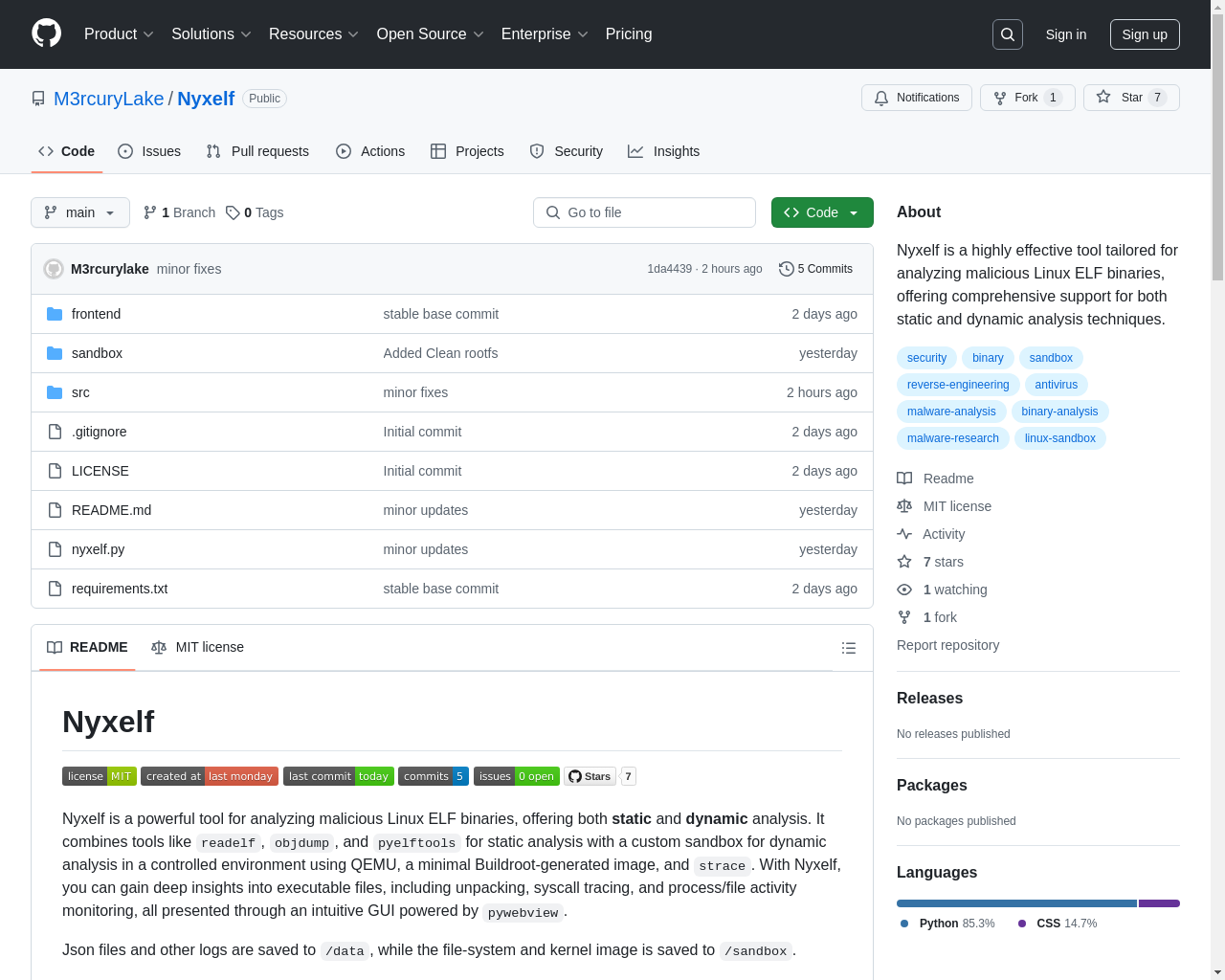Fork the Nyxelf repository
The height and width of the screenshot is (980, 1225).
coord(1028,98)
